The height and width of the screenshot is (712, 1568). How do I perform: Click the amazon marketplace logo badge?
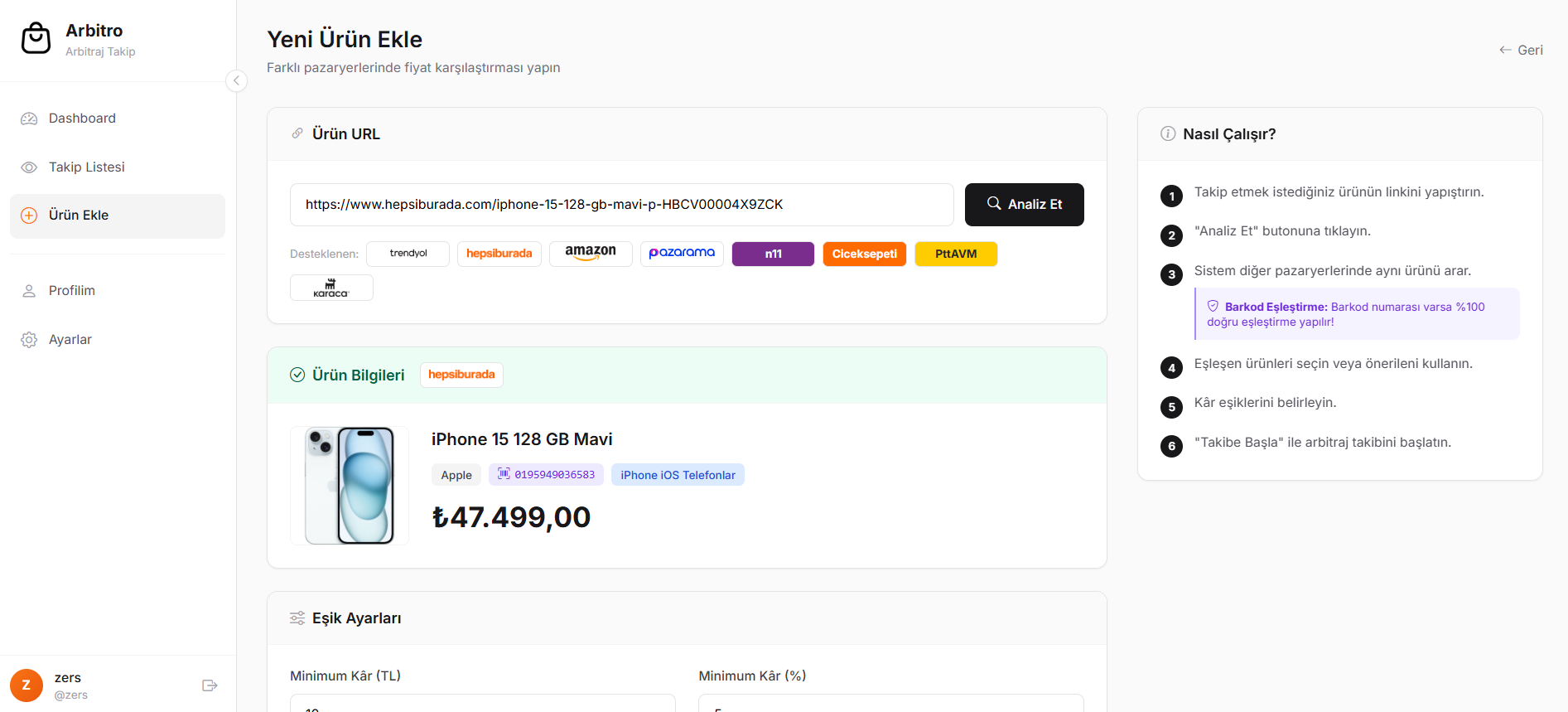click(x=591, y=254)
